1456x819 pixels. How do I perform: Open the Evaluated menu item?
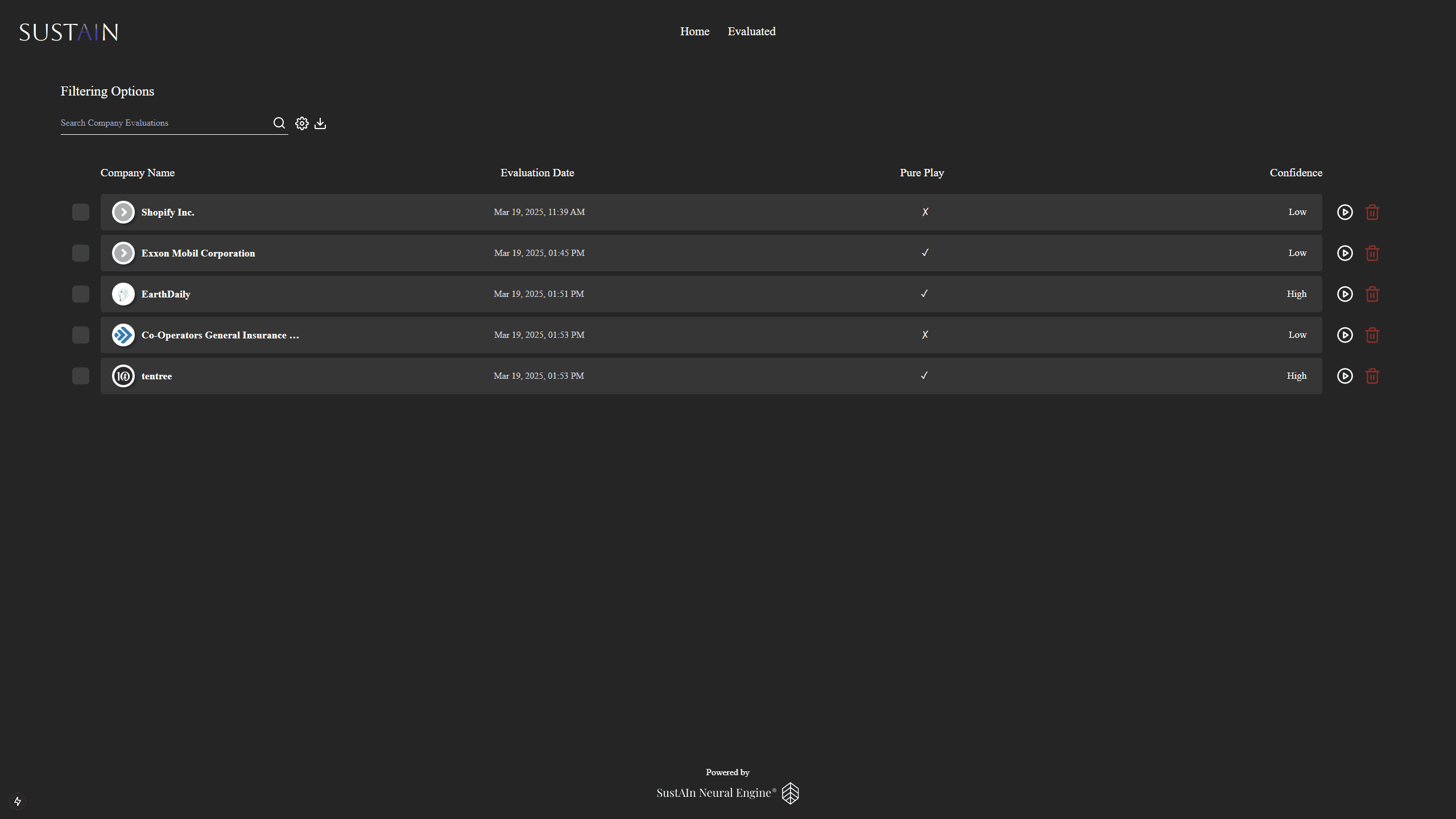pos(751,31)
